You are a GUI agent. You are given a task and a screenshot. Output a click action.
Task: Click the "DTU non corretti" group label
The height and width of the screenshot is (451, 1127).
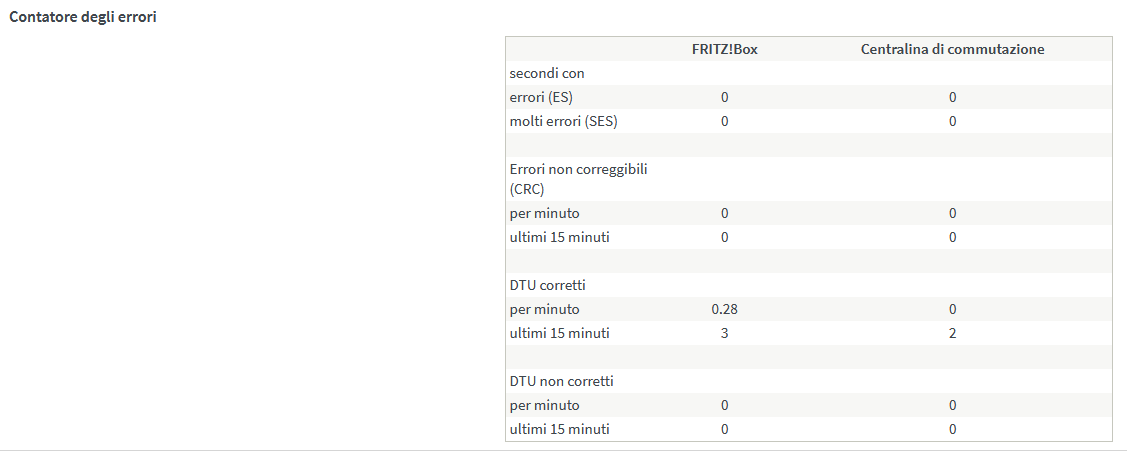tap(561, 381)
